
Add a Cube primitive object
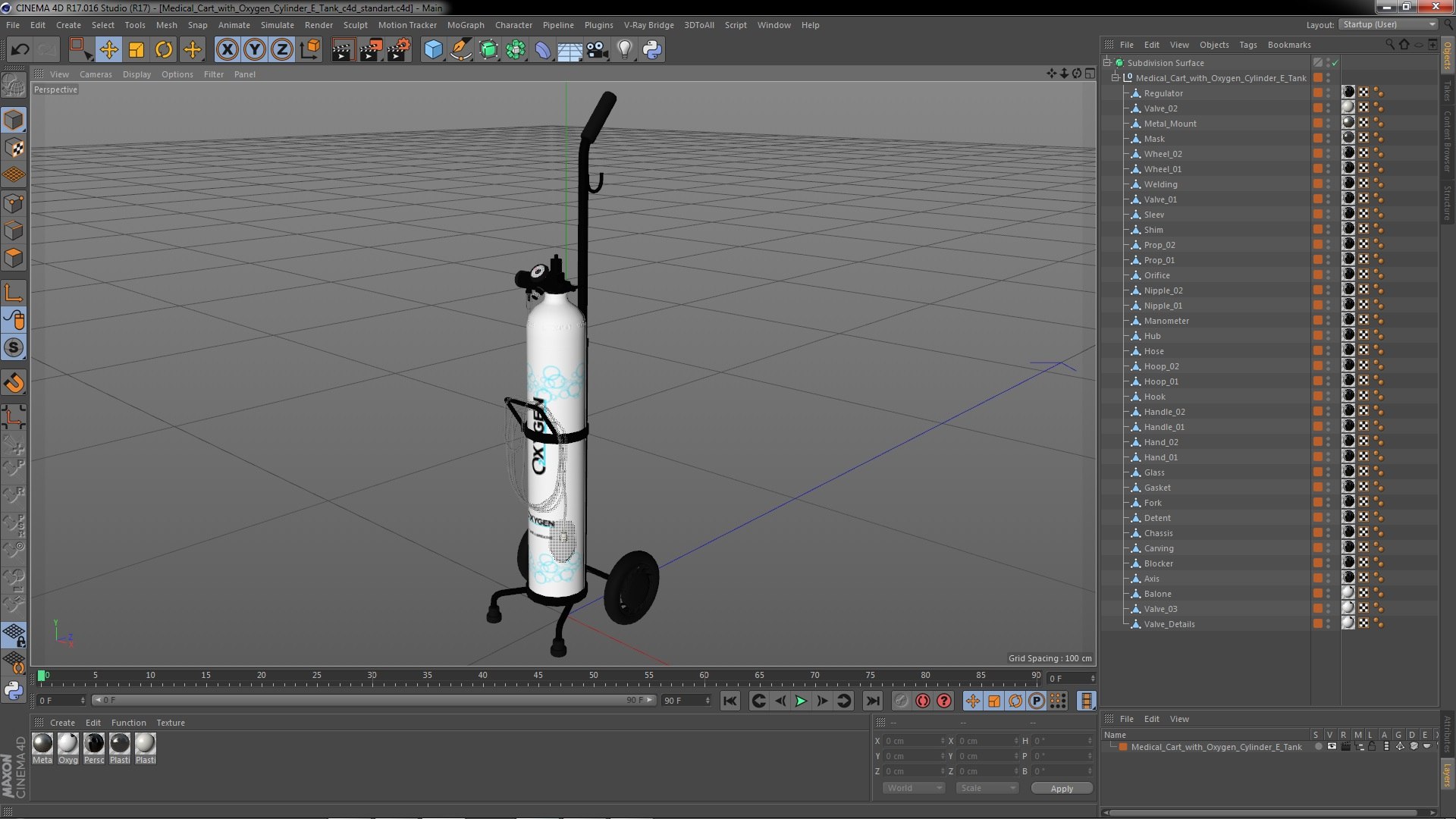click(433, 50)
